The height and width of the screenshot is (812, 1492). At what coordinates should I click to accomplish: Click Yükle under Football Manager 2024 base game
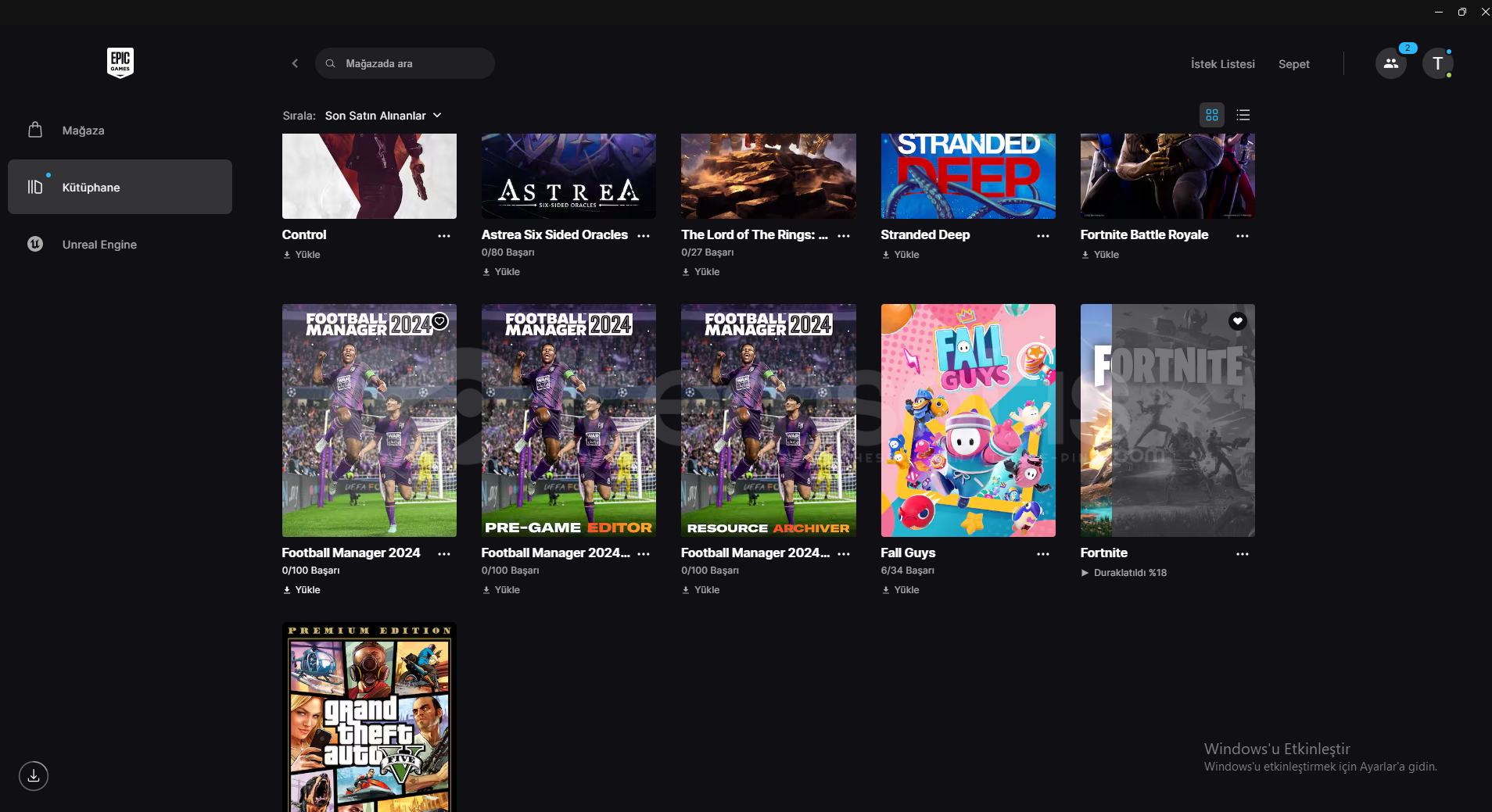point(302,590)
